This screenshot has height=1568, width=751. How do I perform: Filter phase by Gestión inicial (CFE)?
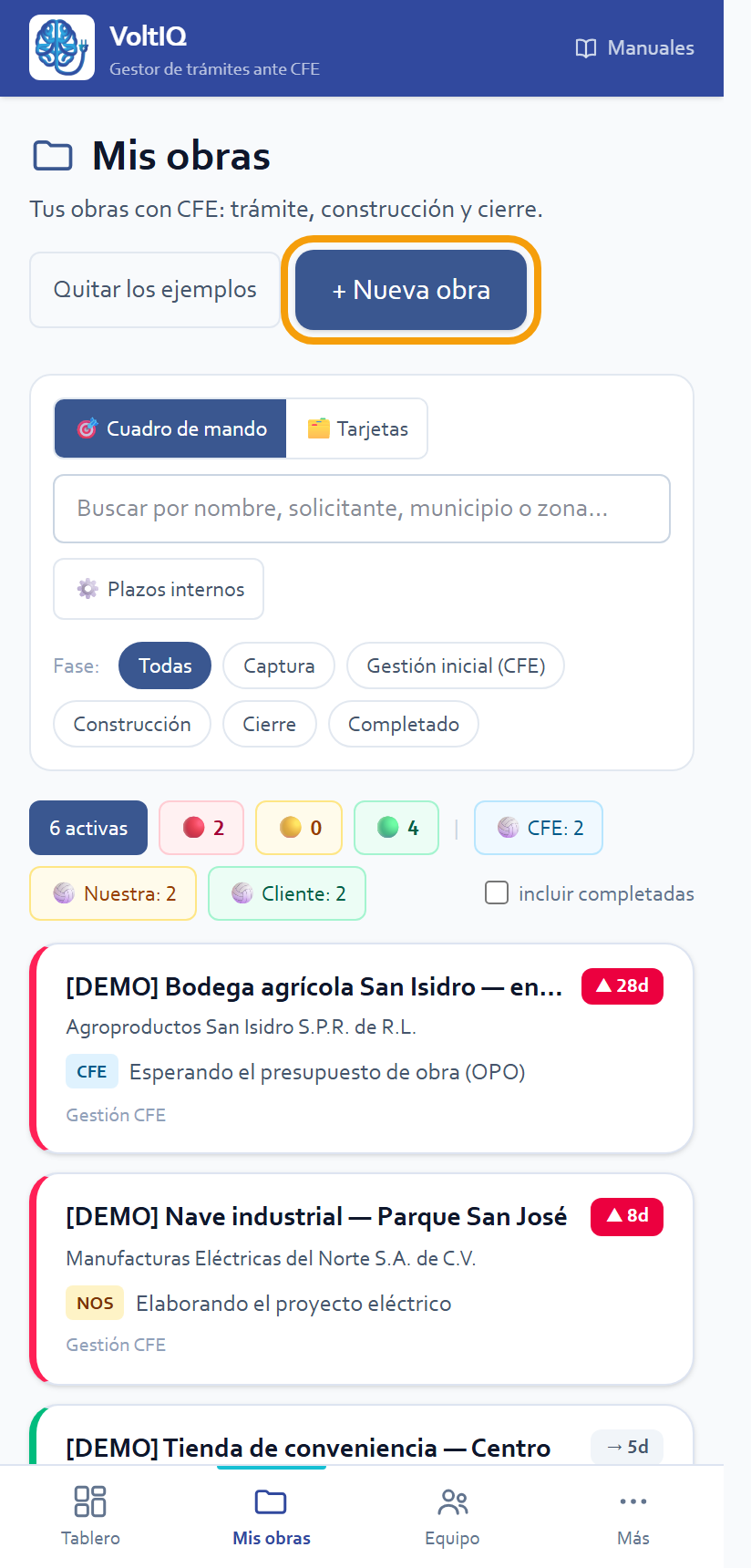click(x=456, y=665)
